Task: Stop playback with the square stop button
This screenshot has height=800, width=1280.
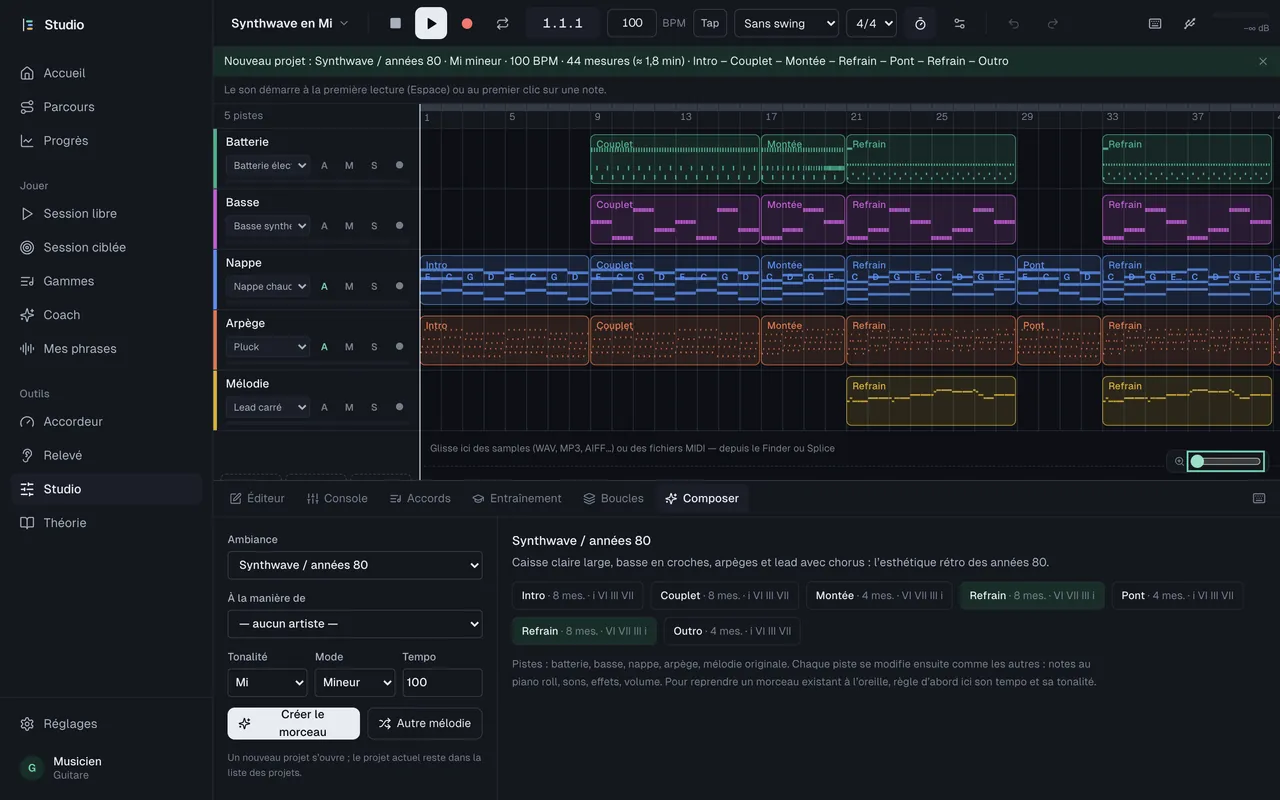Action: coord(395,23)
